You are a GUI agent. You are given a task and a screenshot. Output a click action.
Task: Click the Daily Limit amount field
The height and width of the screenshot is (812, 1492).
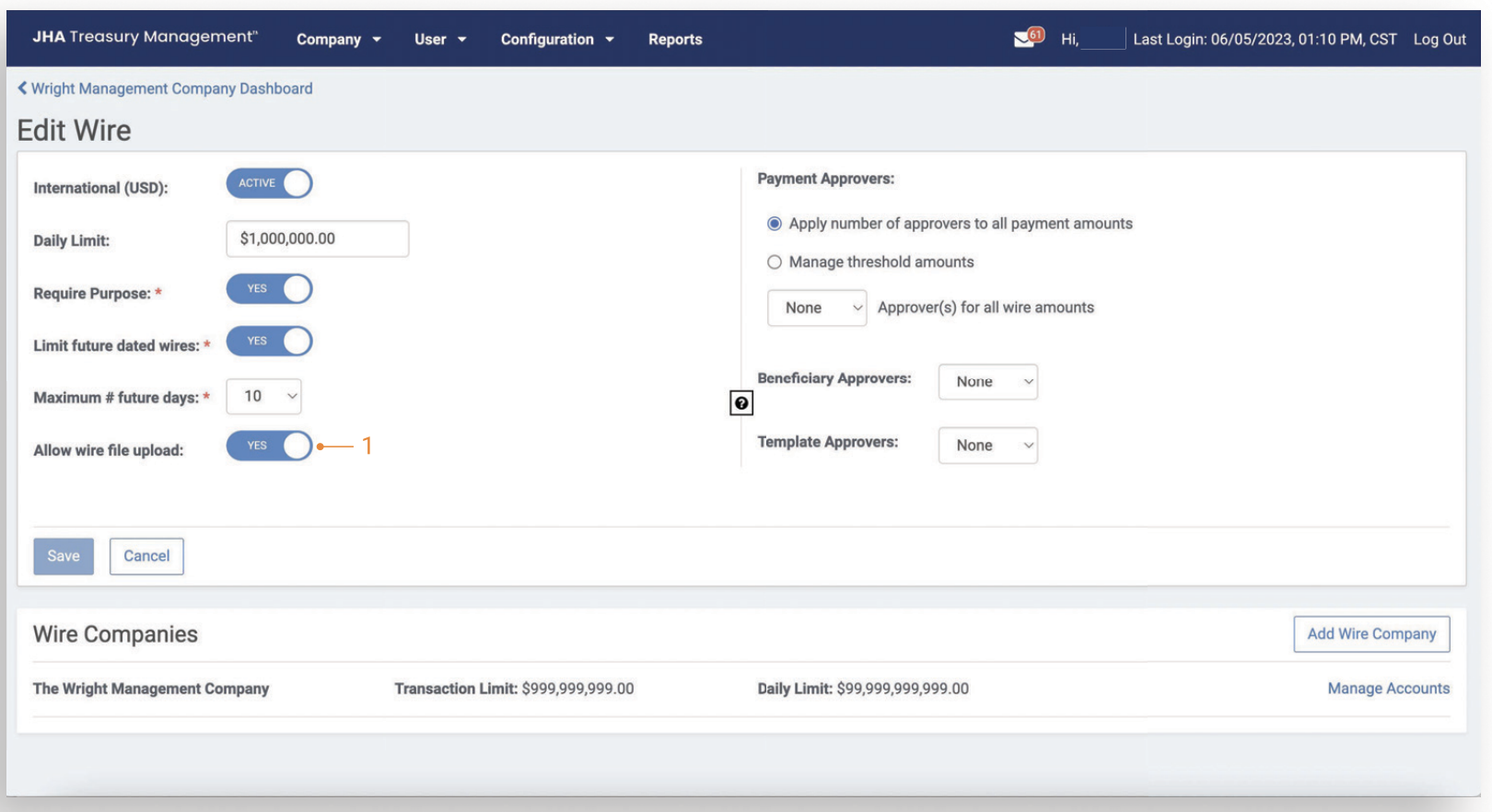click(317, 239)
